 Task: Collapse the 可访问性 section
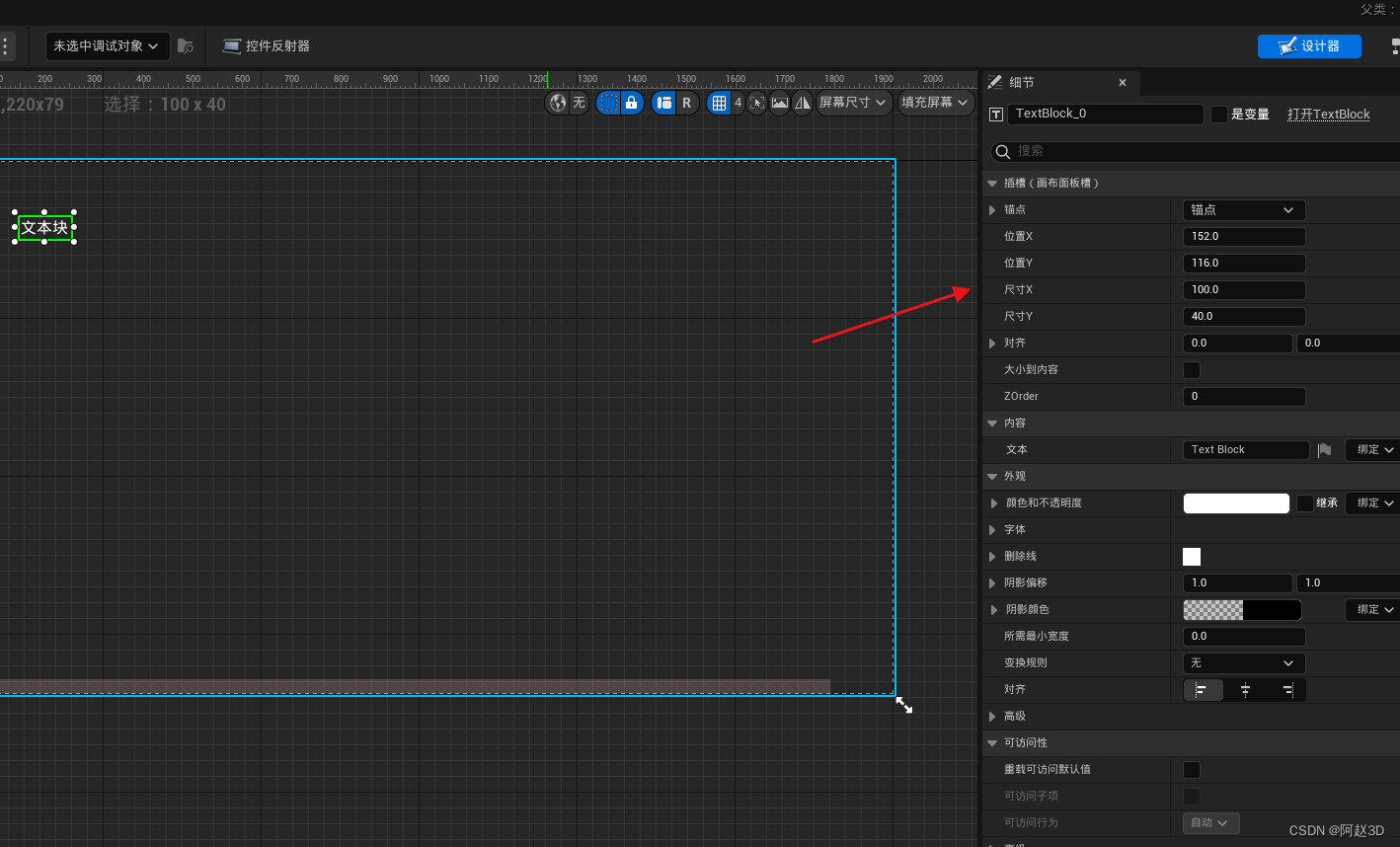pyautogui.click(x=992, y=743)
